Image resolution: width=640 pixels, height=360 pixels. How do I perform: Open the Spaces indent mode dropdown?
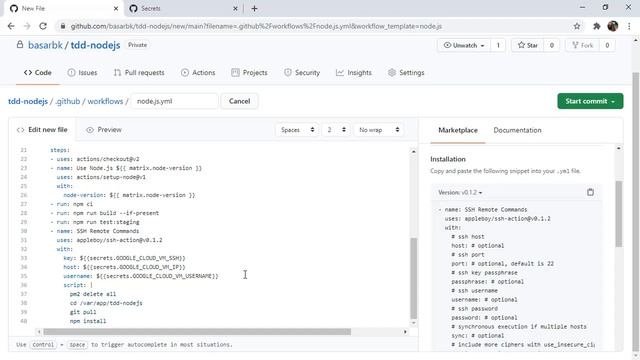(x=297, y=130)
